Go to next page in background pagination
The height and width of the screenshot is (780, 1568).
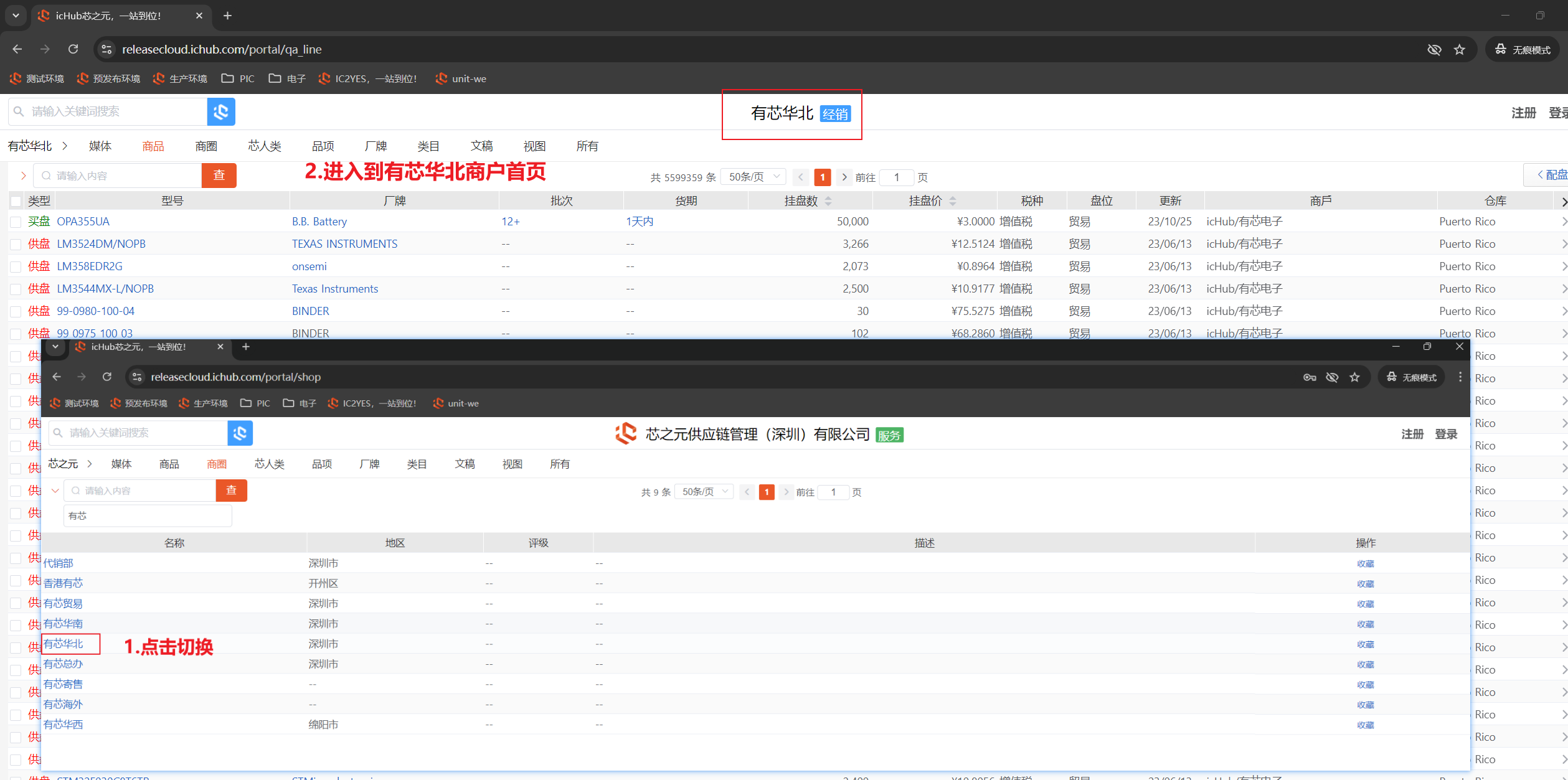[x=844, y=177]
